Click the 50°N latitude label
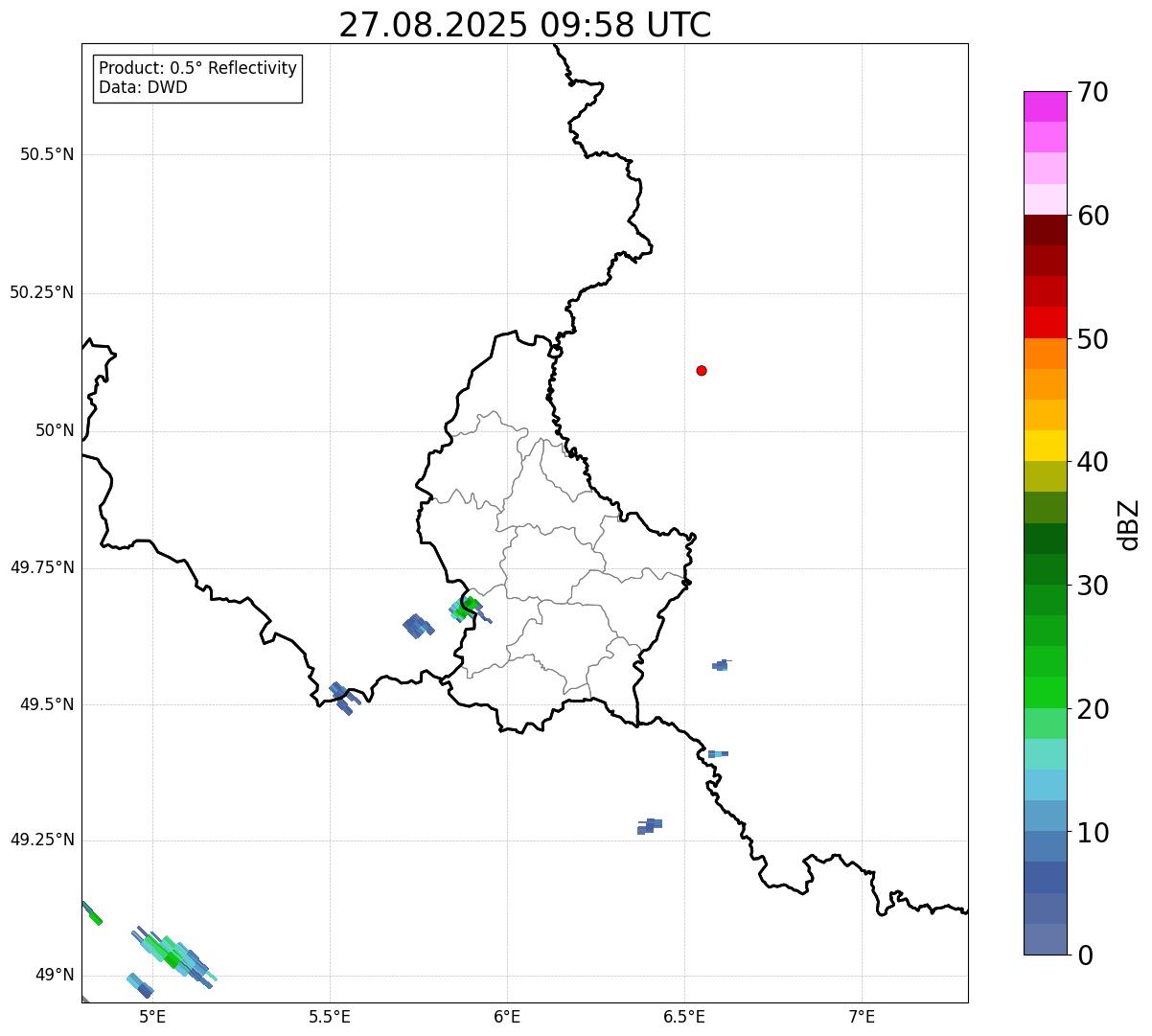The height and width of the screenshot is (1036, 1152). point(55,430)
